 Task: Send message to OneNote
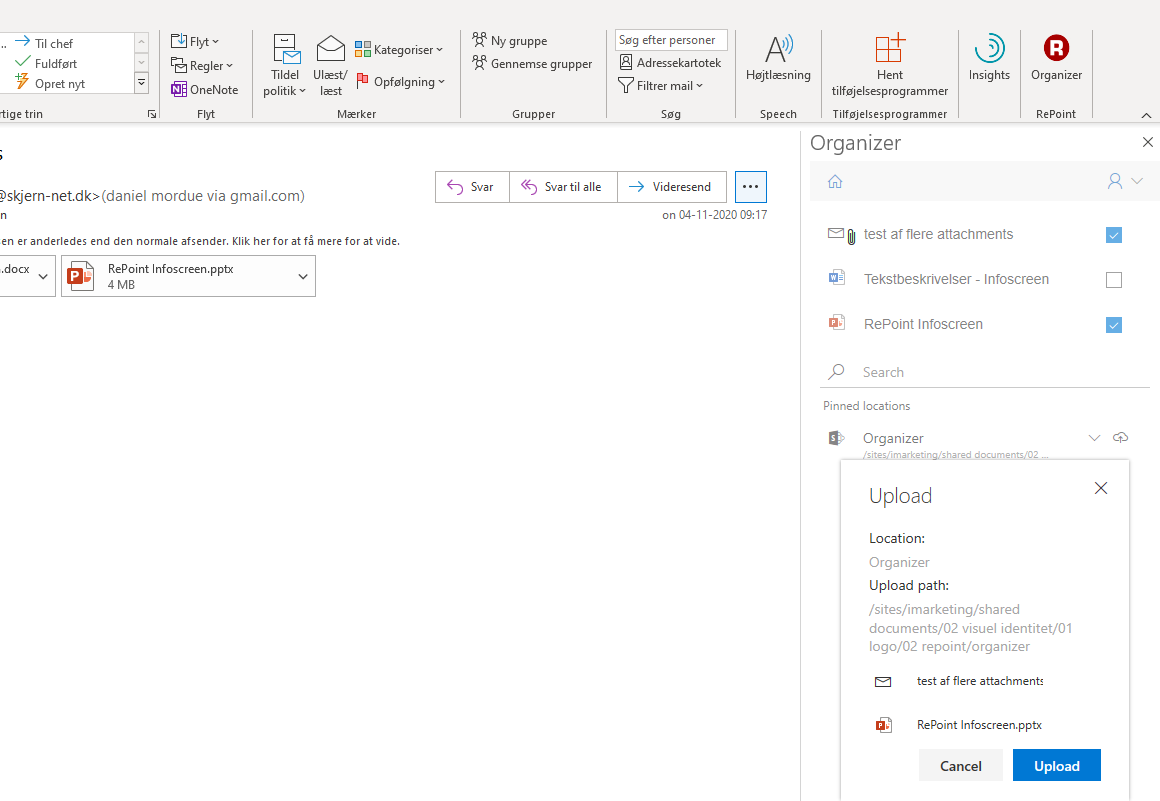205,90
